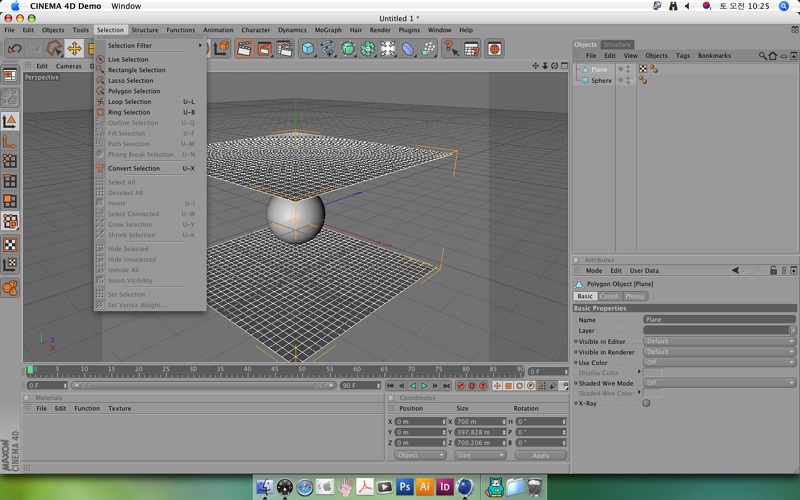The image size is (800, 500).
Task: Choose Loop Selection from the menu
Action: click(x=130, y=102)
